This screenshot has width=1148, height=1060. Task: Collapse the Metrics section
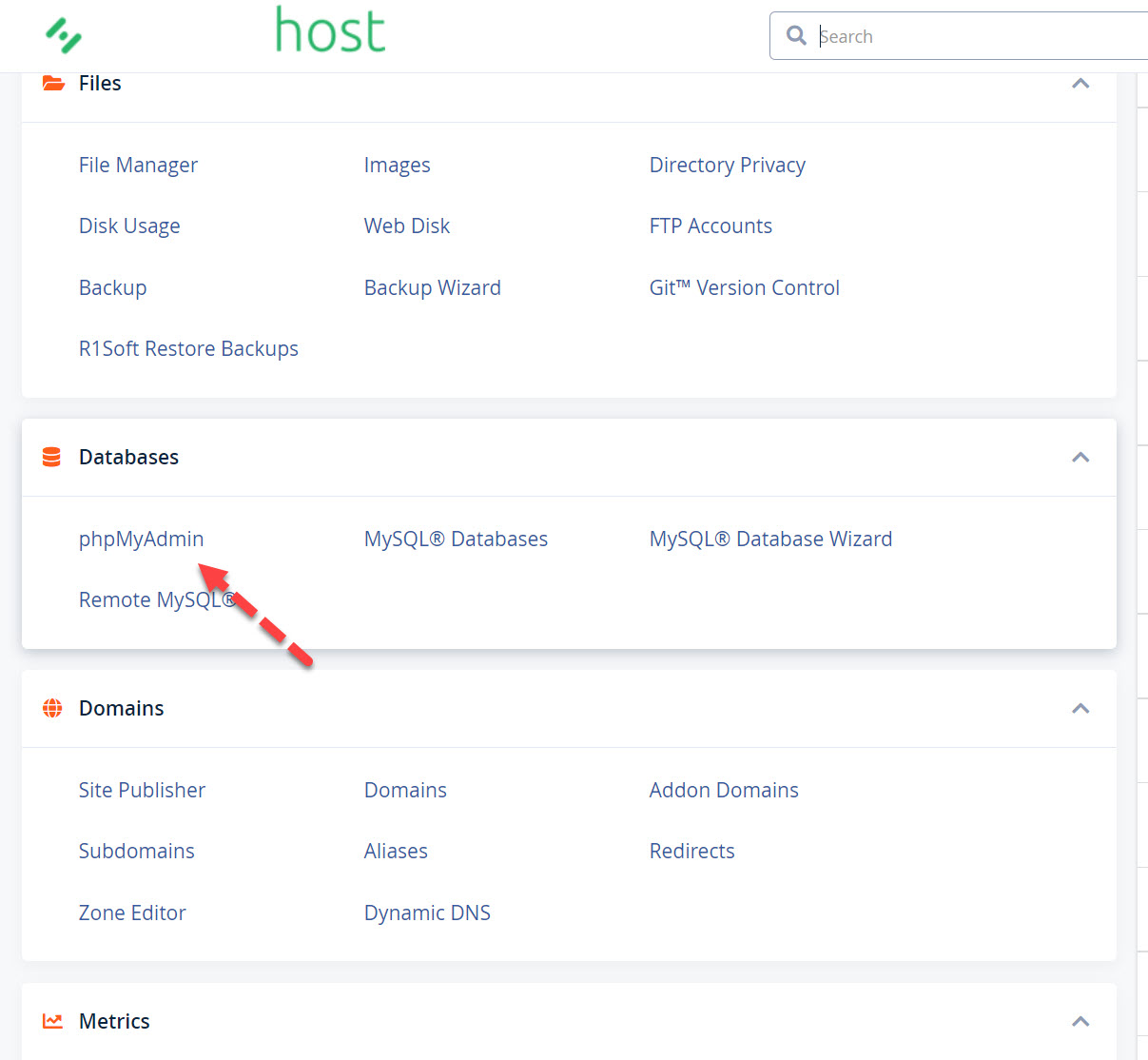1080,1021
